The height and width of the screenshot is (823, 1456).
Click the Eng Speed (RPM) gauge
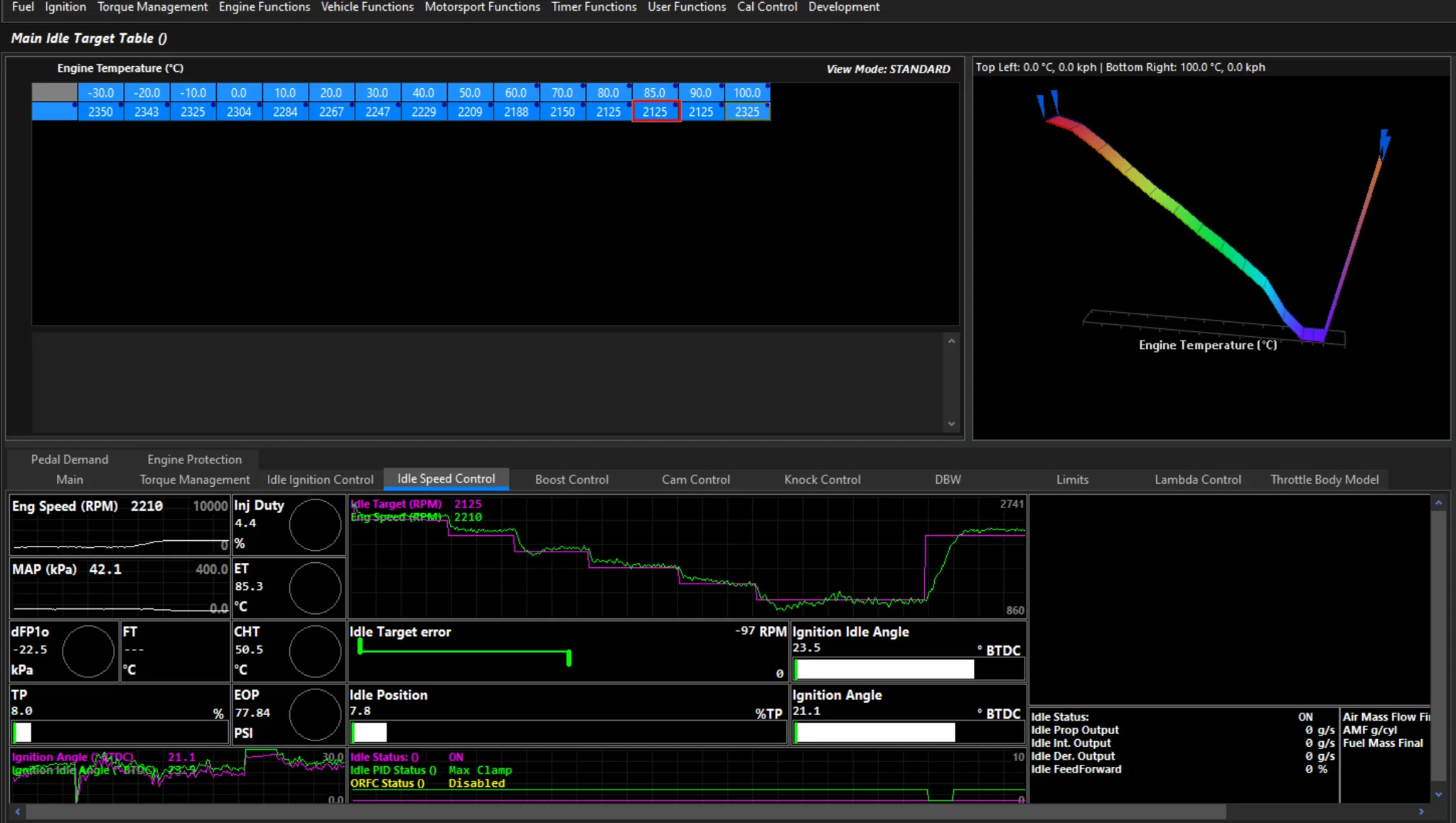click(120, 525)
